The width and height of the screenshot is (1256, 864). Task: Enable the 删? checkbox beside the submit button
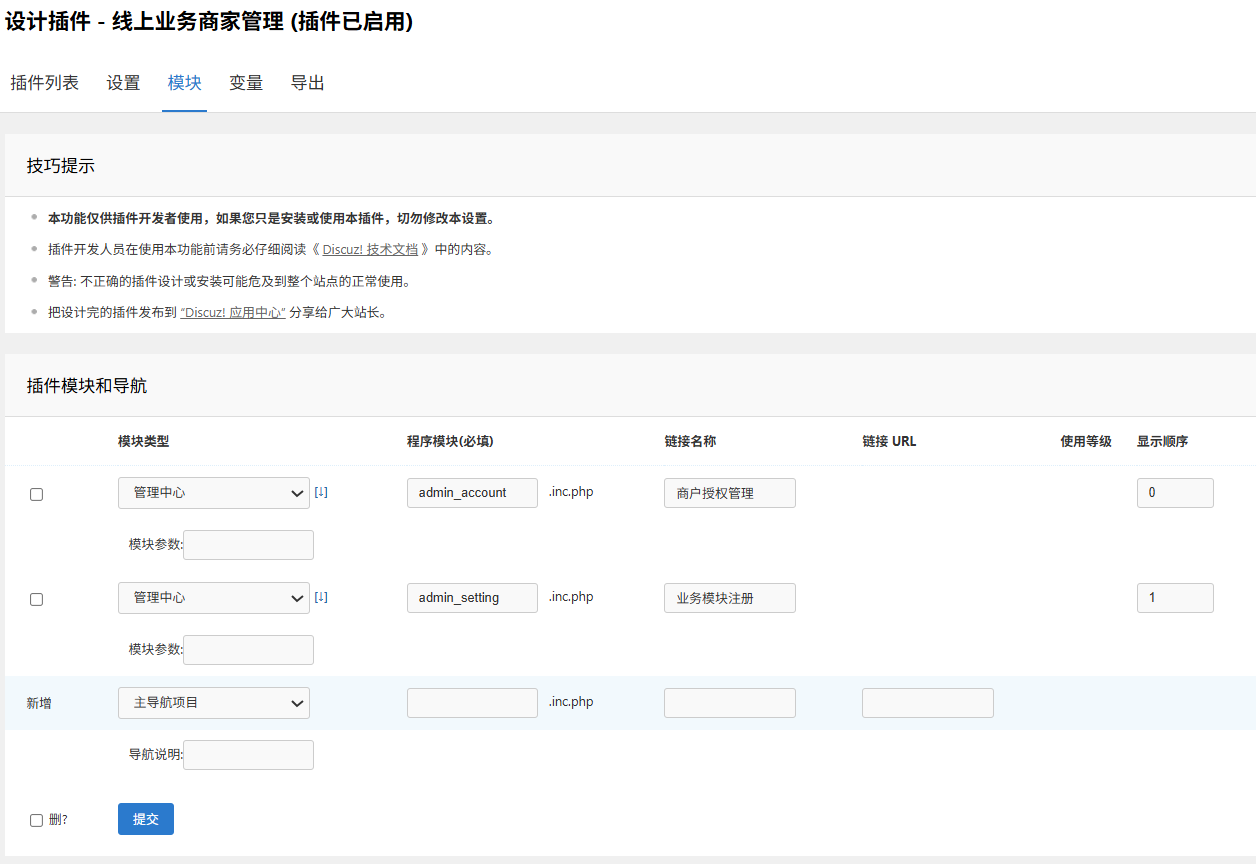tap(37, 820)
